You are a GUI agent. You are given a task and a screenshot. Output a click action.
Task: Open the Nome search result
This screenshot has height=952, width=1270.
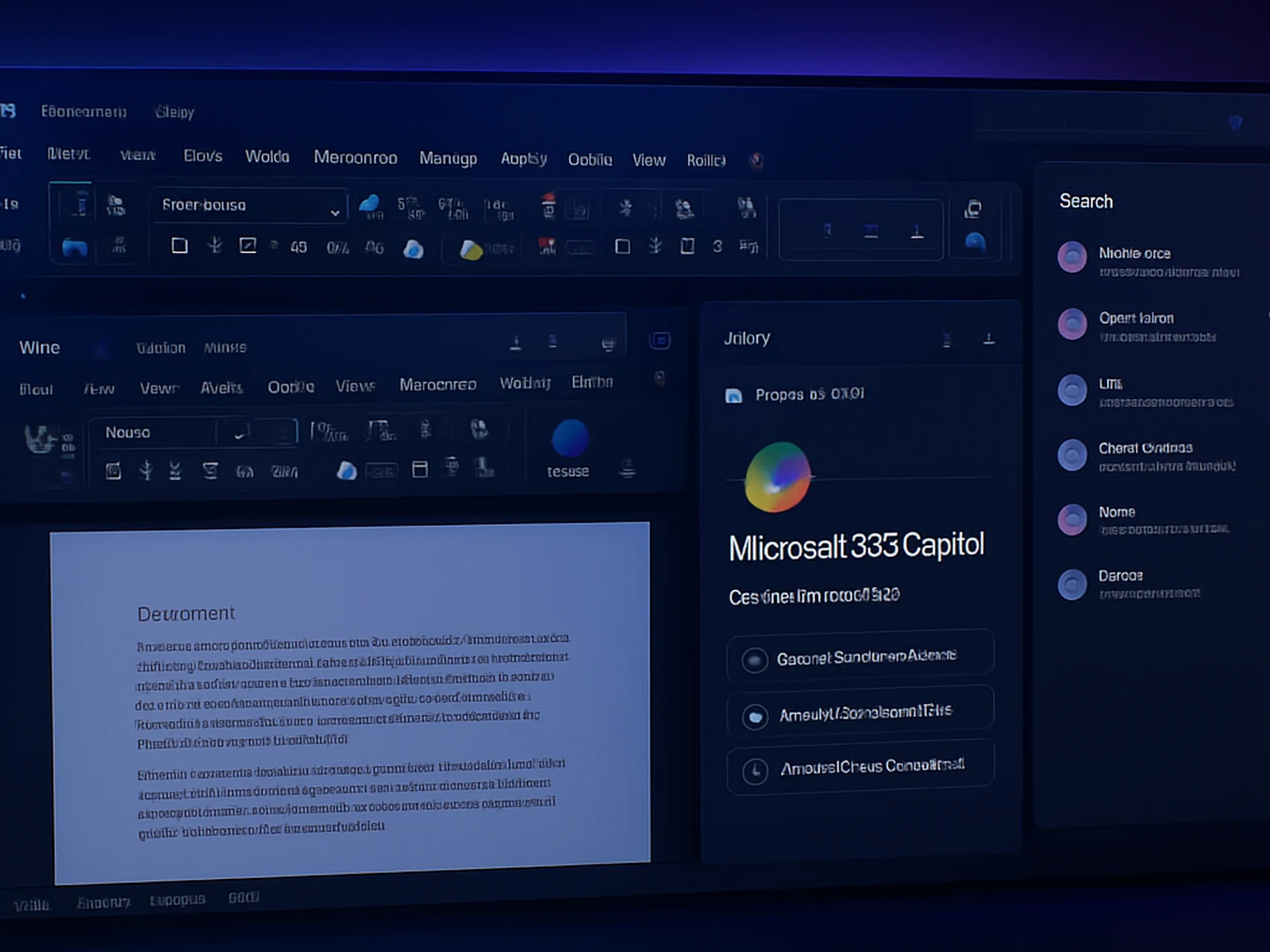tap(1145, 520)
